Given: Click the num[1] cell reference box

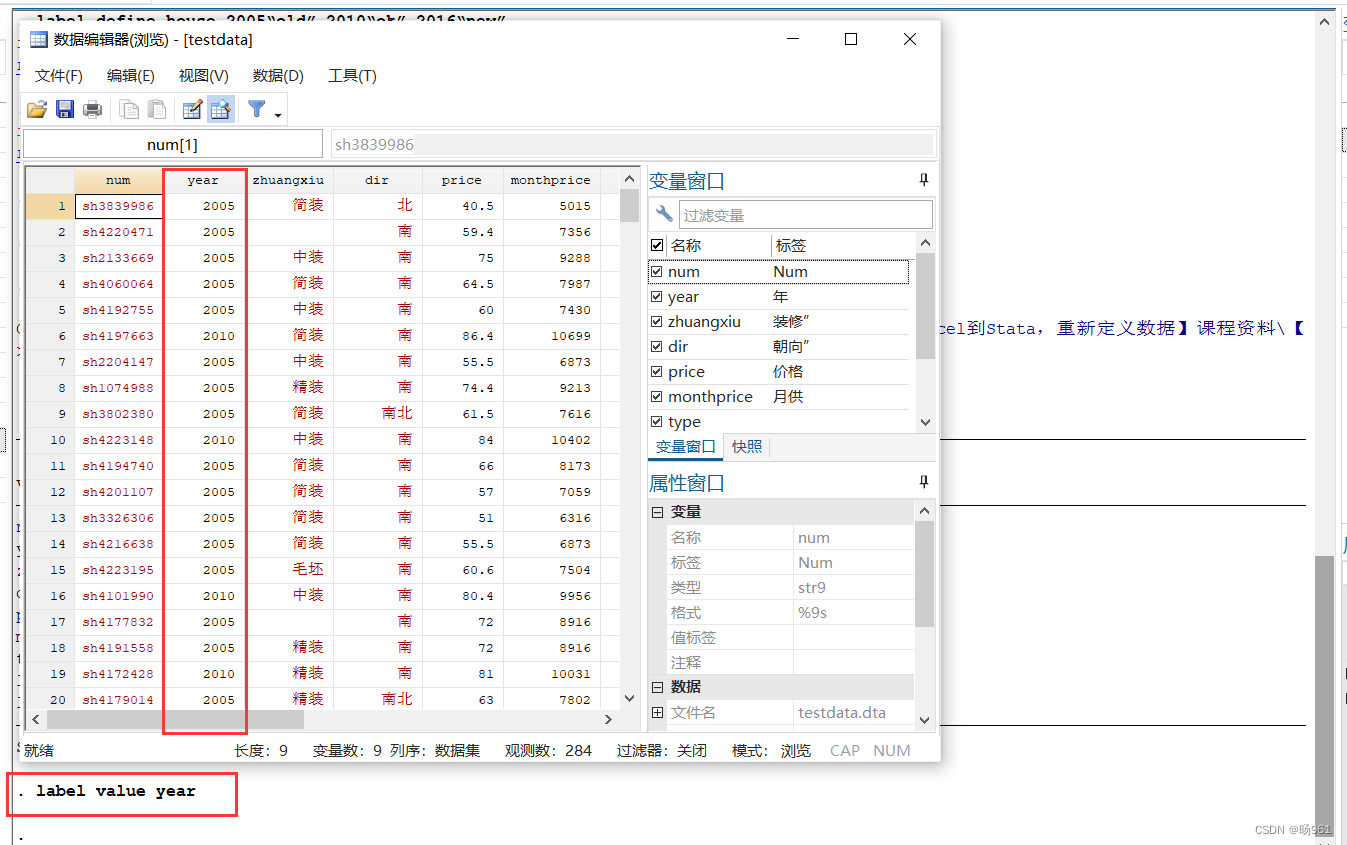Looking at the screenshot, I should click(172, 144).
